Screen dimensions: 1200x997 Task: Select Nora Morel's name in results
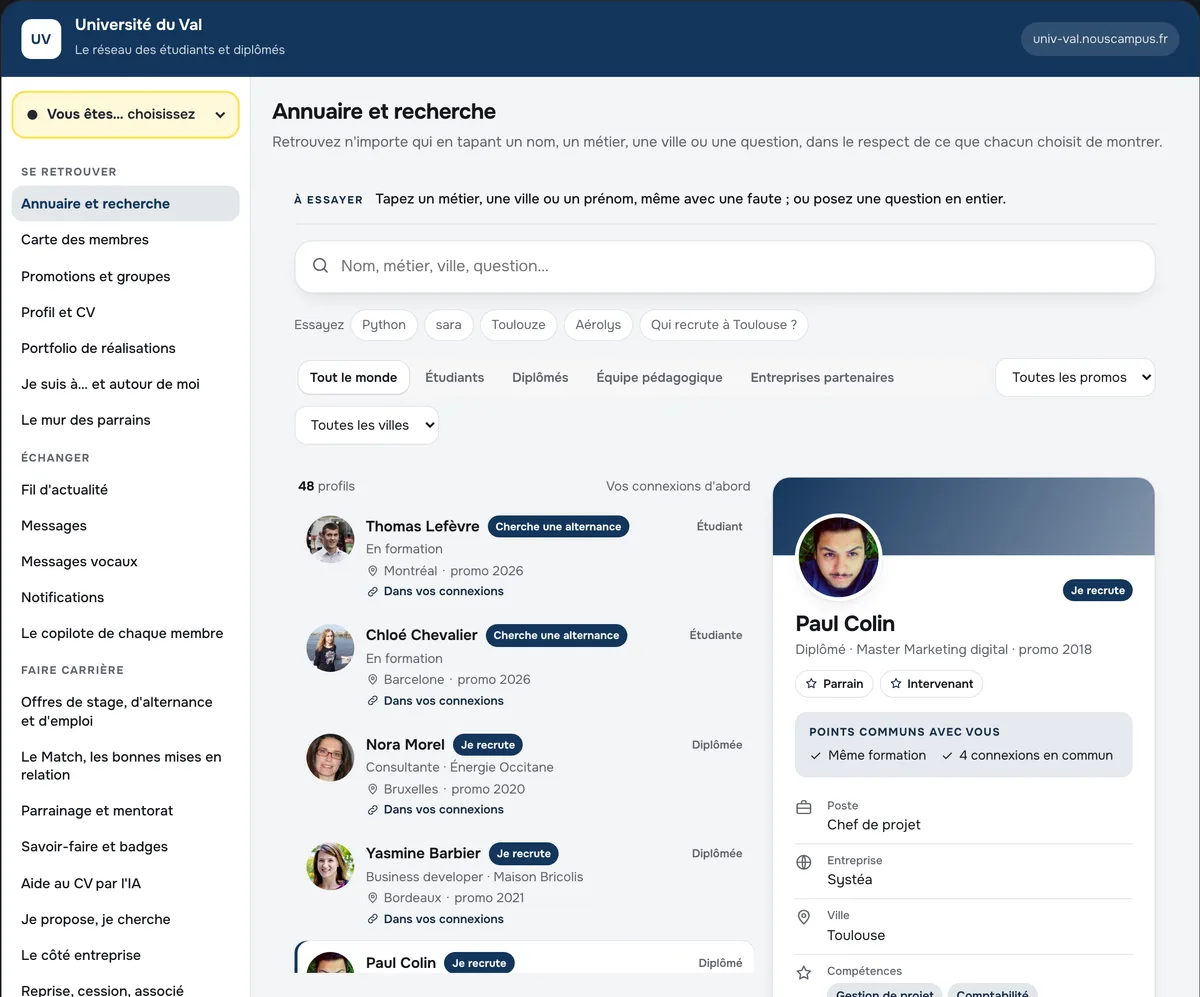coord(405,745)
